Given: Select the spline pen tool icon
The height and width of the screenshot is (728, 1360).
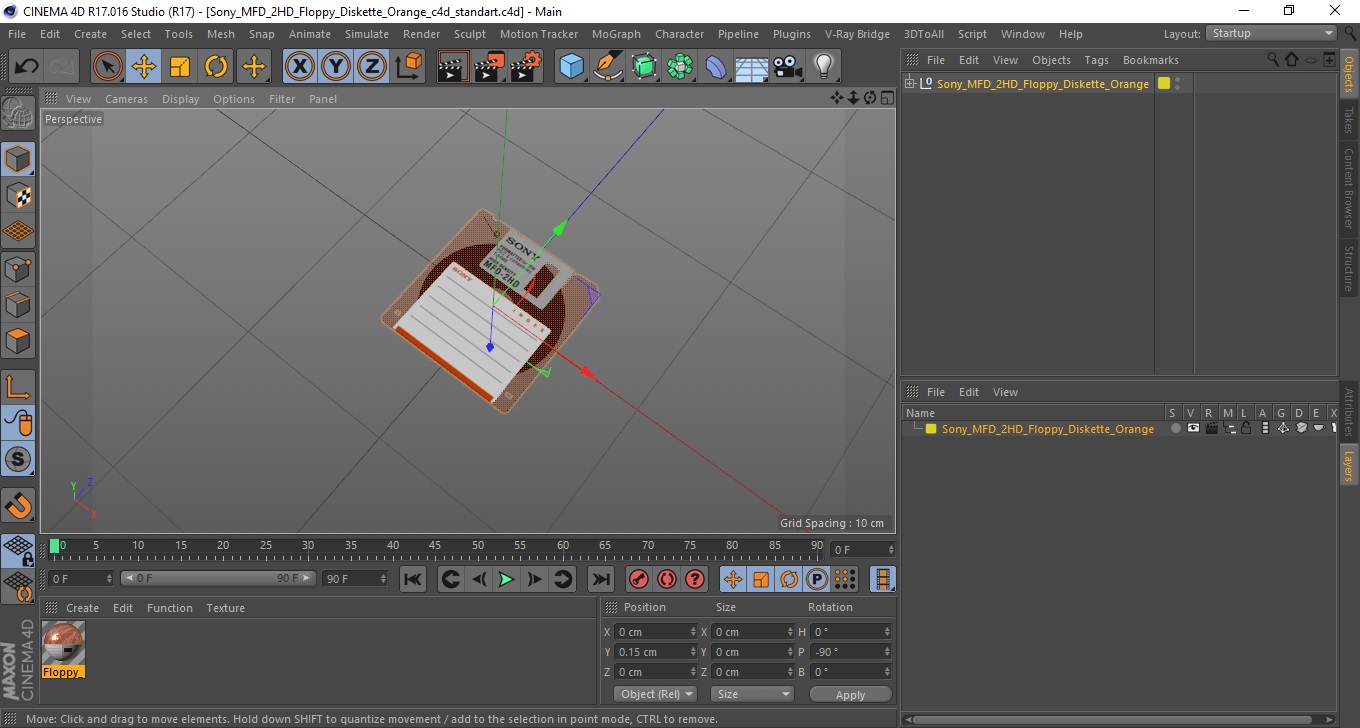Looking at the screenshot, I should tap(608, 67).
